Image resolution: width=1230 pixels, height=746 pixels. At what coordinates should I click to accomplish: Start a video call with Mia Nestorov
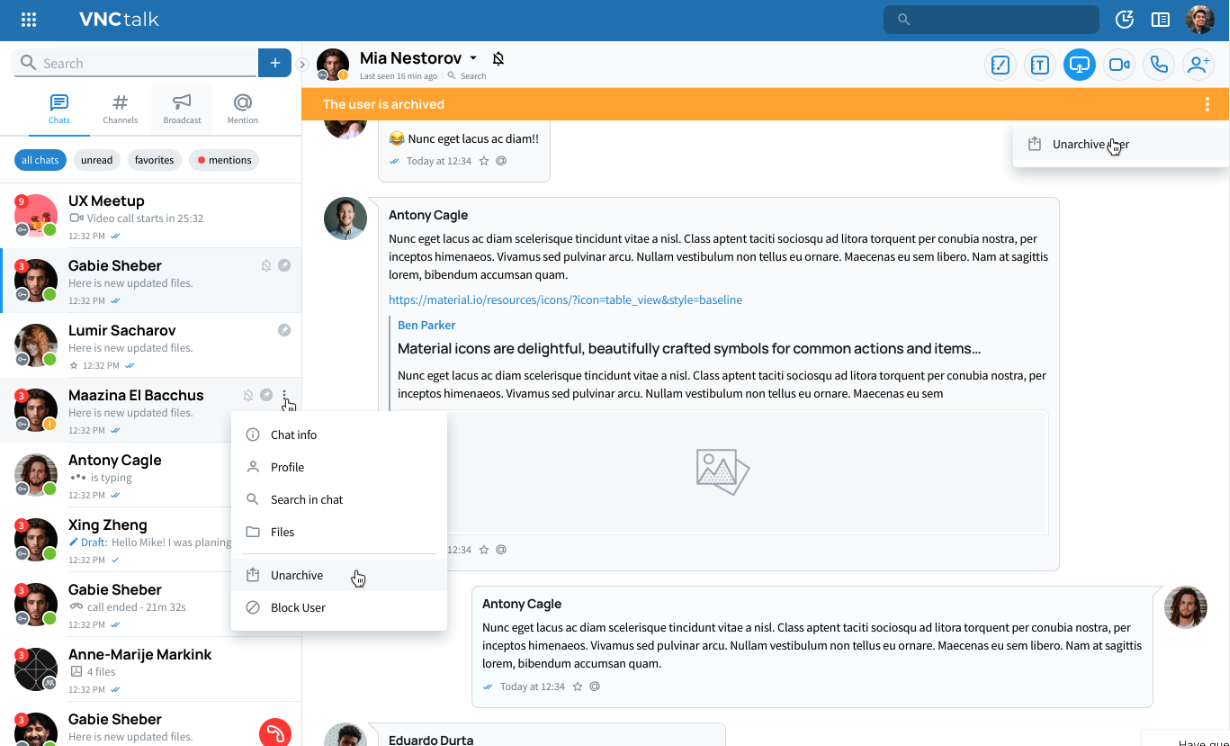(1119, 65)
